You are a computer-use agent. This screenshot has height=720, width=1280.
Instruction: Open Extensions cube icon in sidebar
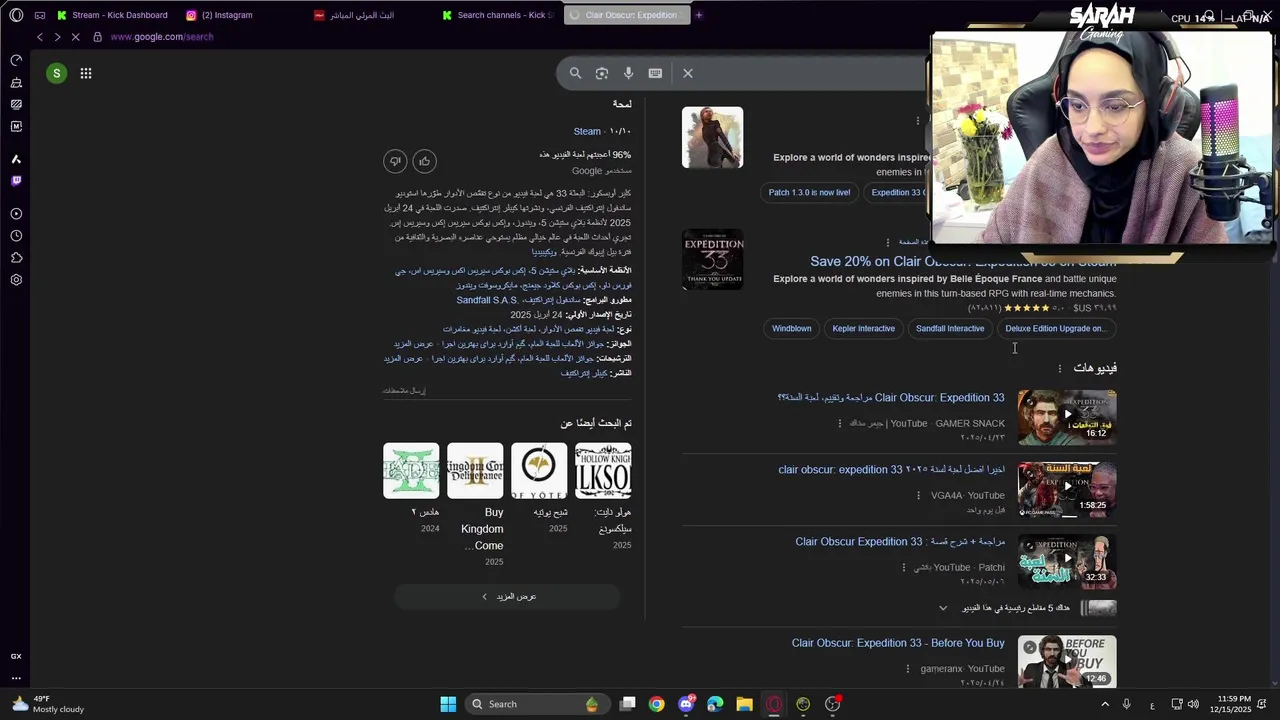tap(16, 258)
